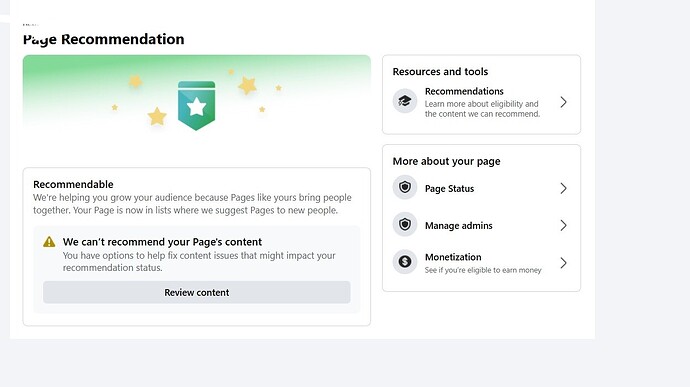Click the green star badge illustration
The image size is (690, 387).
coord(196,106)
